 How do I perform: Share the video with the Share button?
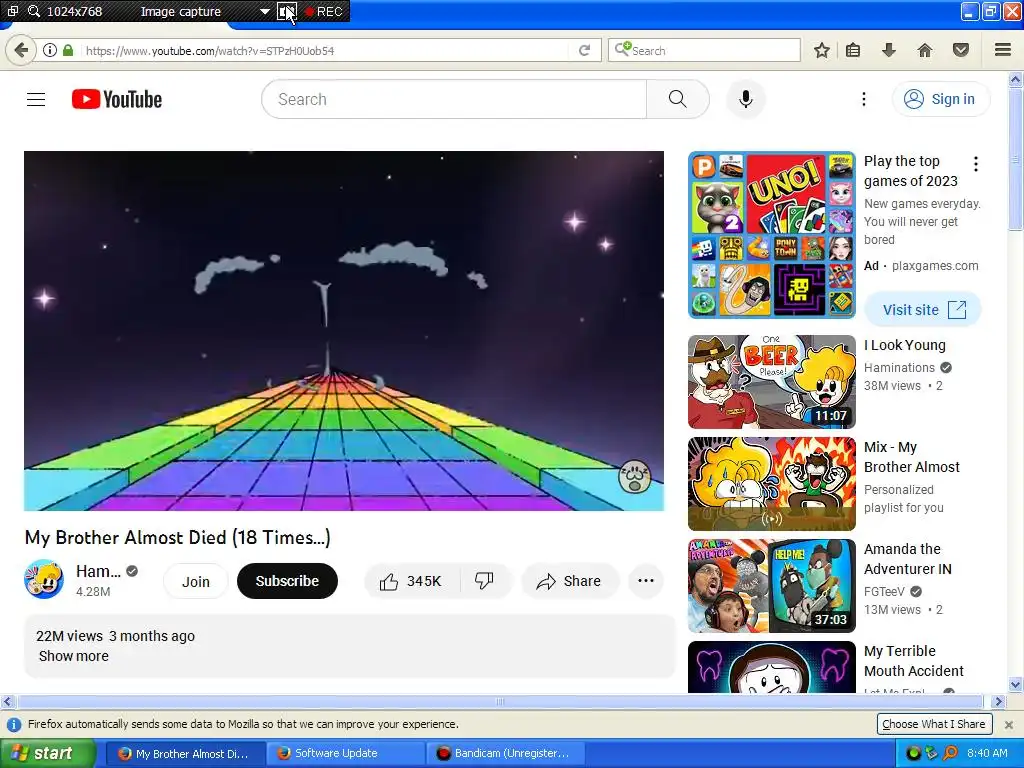click(569, 581)
